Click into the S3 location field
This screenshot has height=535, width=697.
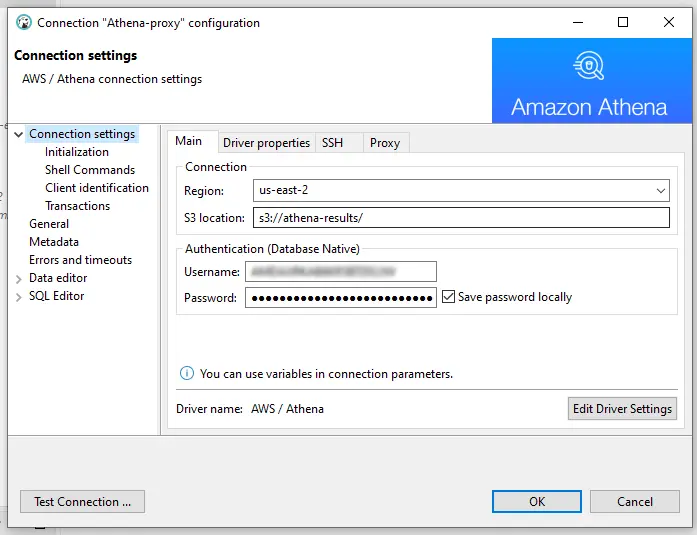(x=461, y=218)
